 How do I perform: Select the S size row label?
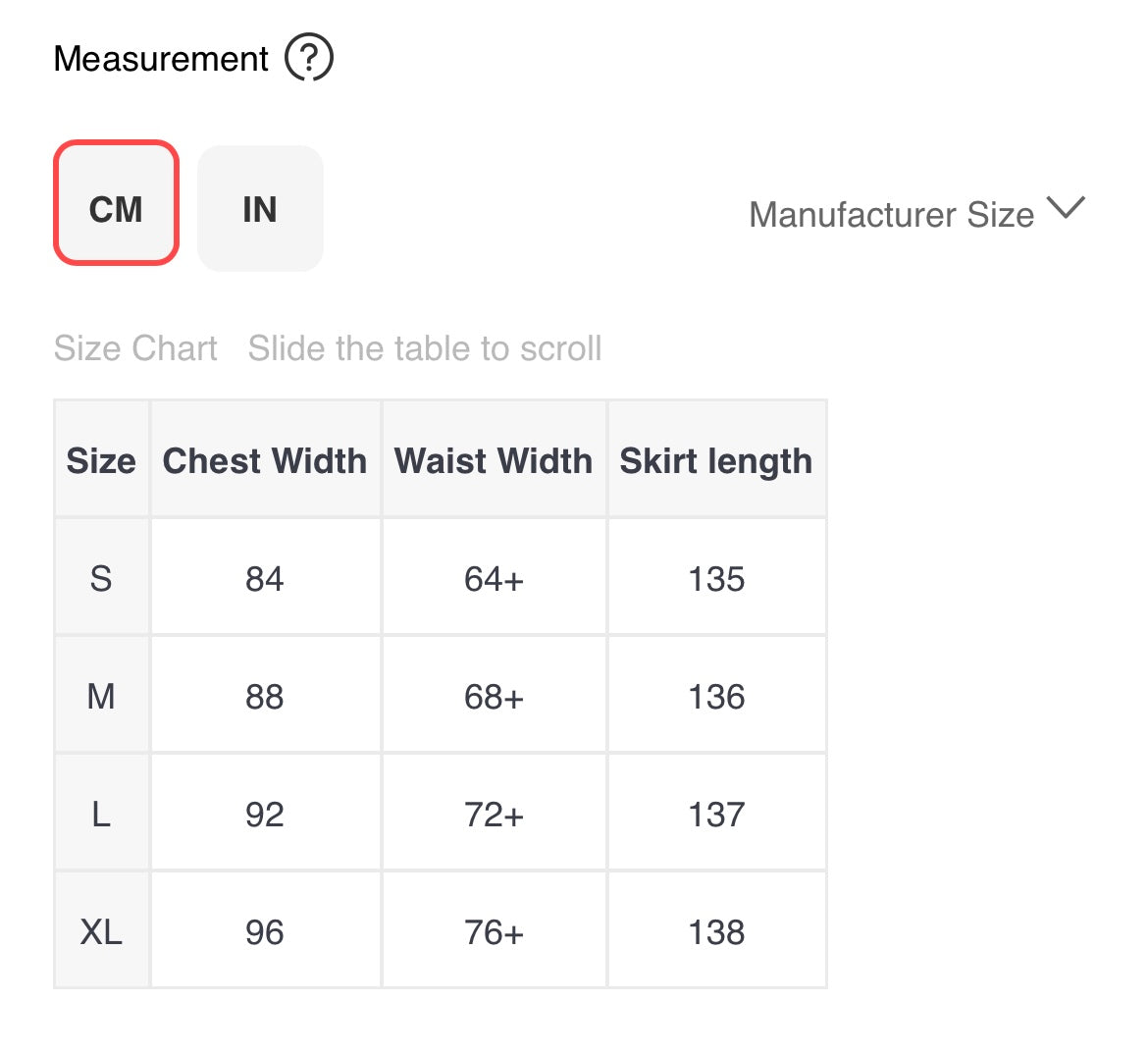point(101,579)
